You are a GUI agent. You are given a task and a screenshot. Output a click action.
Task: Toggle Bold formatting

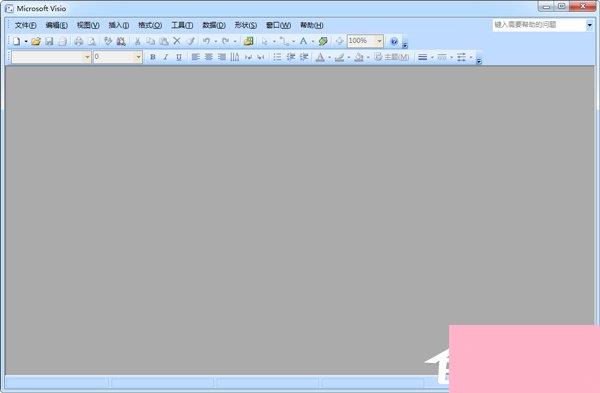[153, 57]
